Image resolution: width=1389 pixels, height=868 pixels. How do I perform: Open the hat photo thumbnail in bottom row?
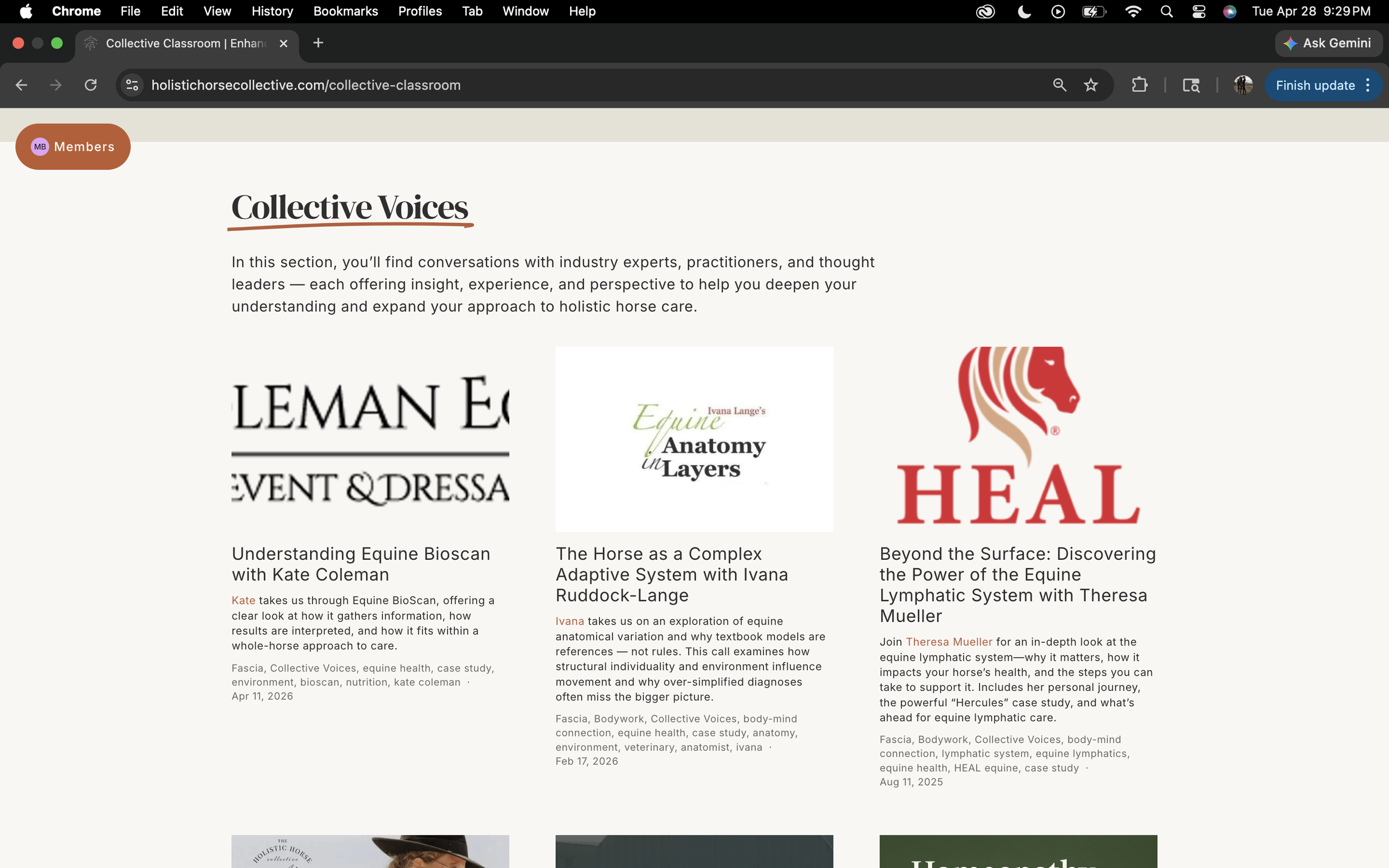click(371, 851)
